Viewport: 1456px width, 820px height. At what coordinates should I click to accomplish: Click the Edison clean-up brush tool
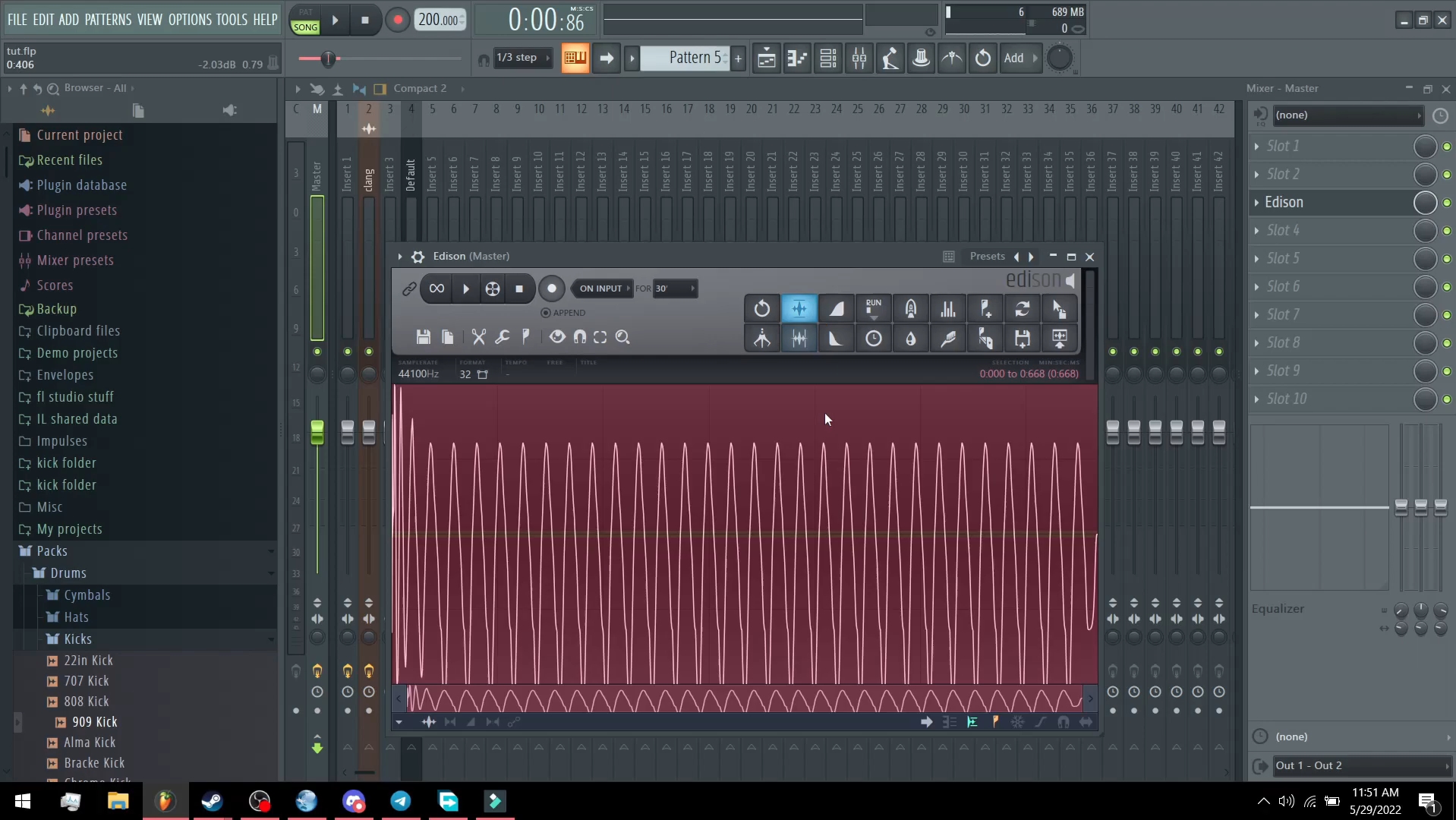[947, 339]
